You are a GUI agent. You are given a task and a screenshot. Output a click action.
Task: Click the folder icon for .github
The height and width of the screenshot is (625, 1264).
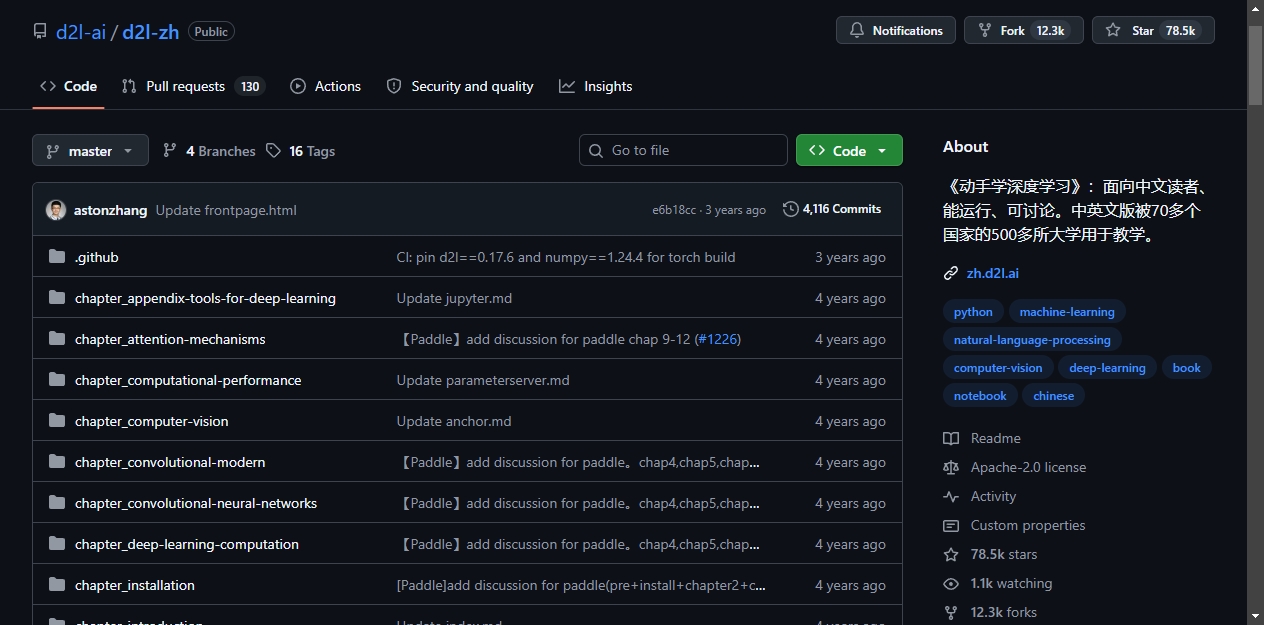(57, 257)
